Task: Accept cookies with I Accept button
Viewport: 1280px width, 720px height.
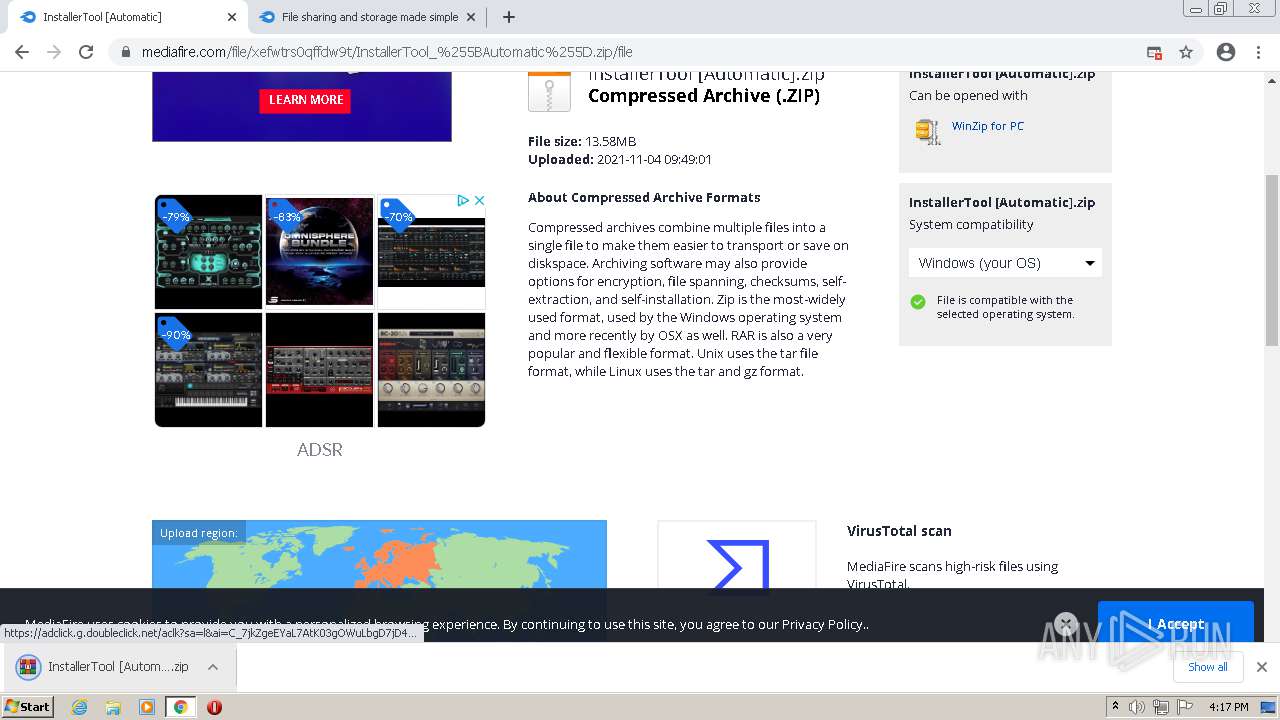Action: click(1176, 624)
